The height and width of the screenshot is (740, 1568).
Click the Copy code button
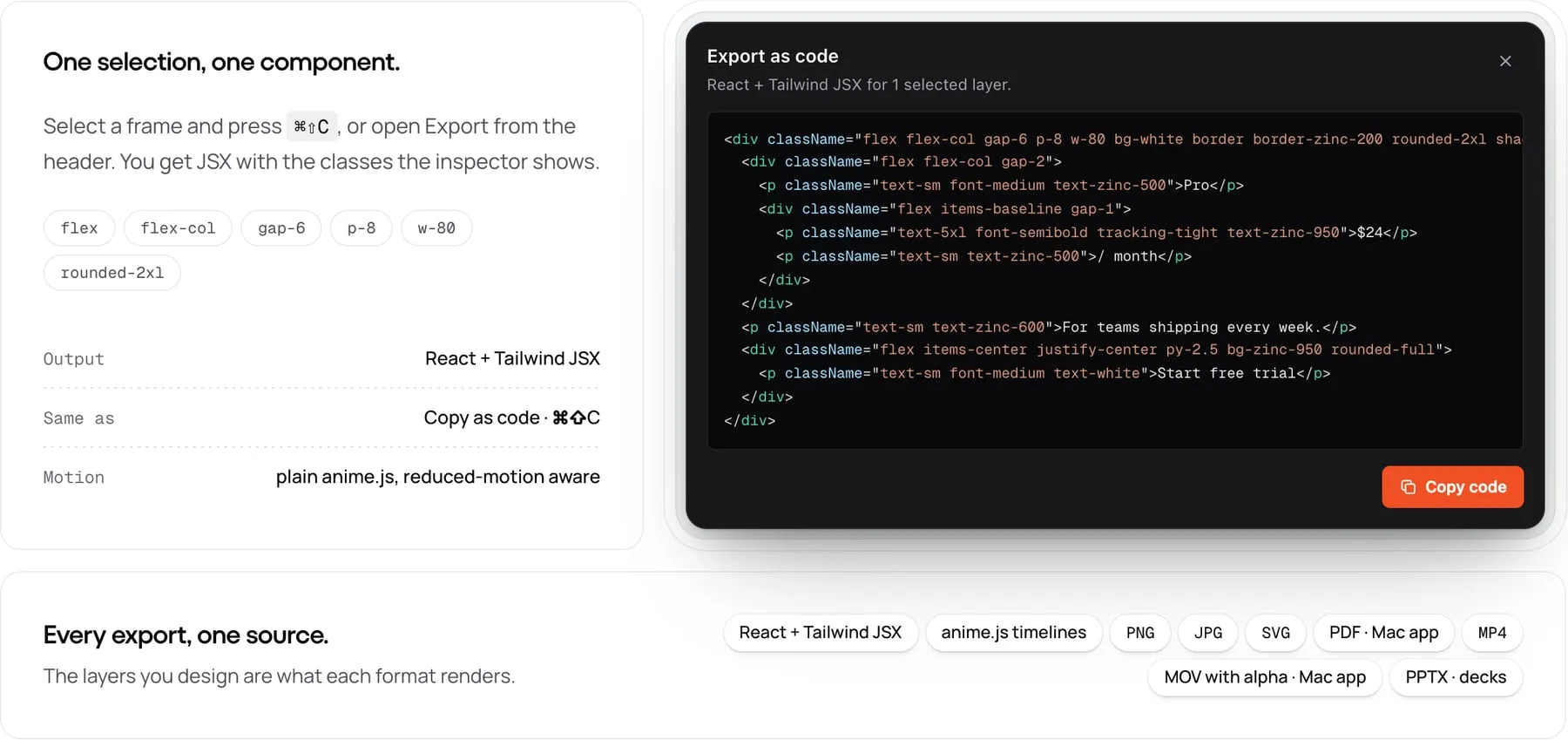[1452, 487]
